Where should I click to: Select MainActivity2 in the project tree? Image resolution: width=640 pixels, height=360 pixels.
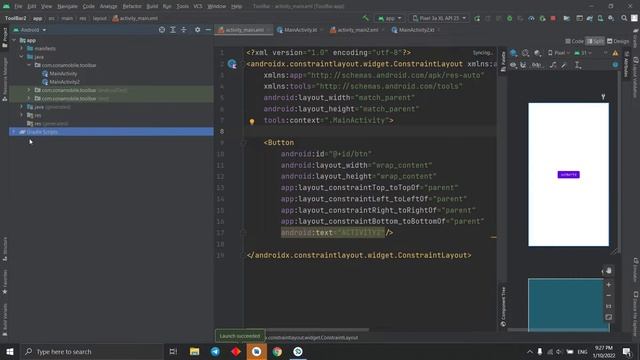pyautogui.click(x=64, y=82)
